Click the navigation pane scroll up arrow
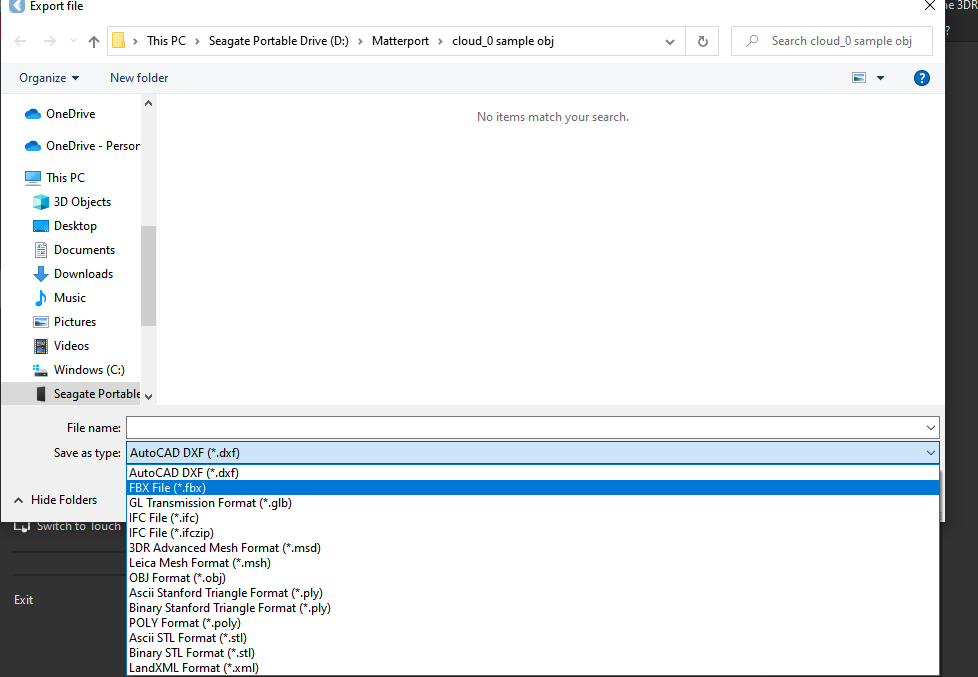The height and width of the screenshot is (677, 978). coord(148,103)
